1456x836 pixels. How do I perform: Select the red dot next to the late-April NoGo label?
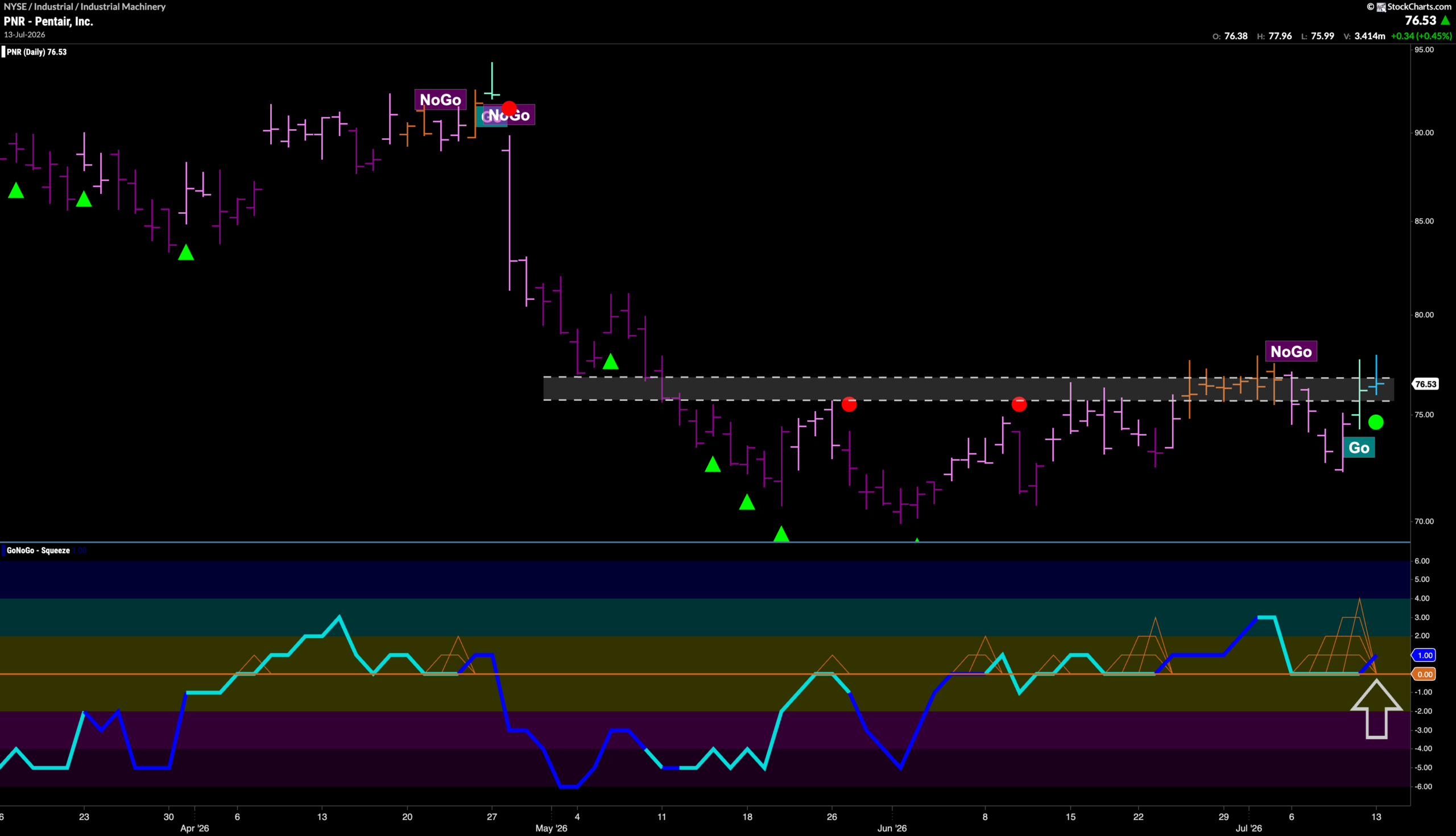pos(508,108)
